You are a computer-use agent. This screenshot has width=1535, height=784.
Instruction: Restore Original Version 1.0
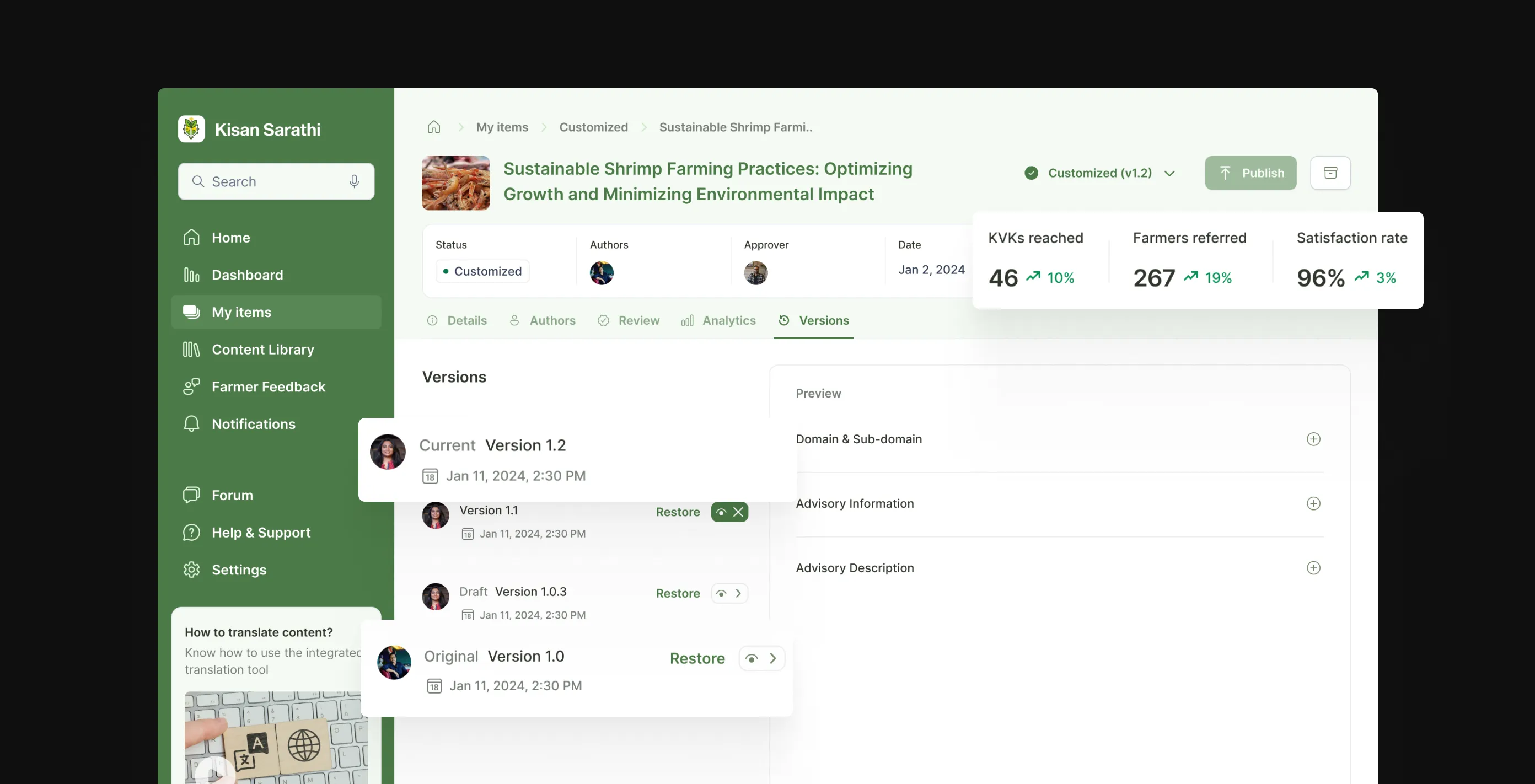coord(697,658)
